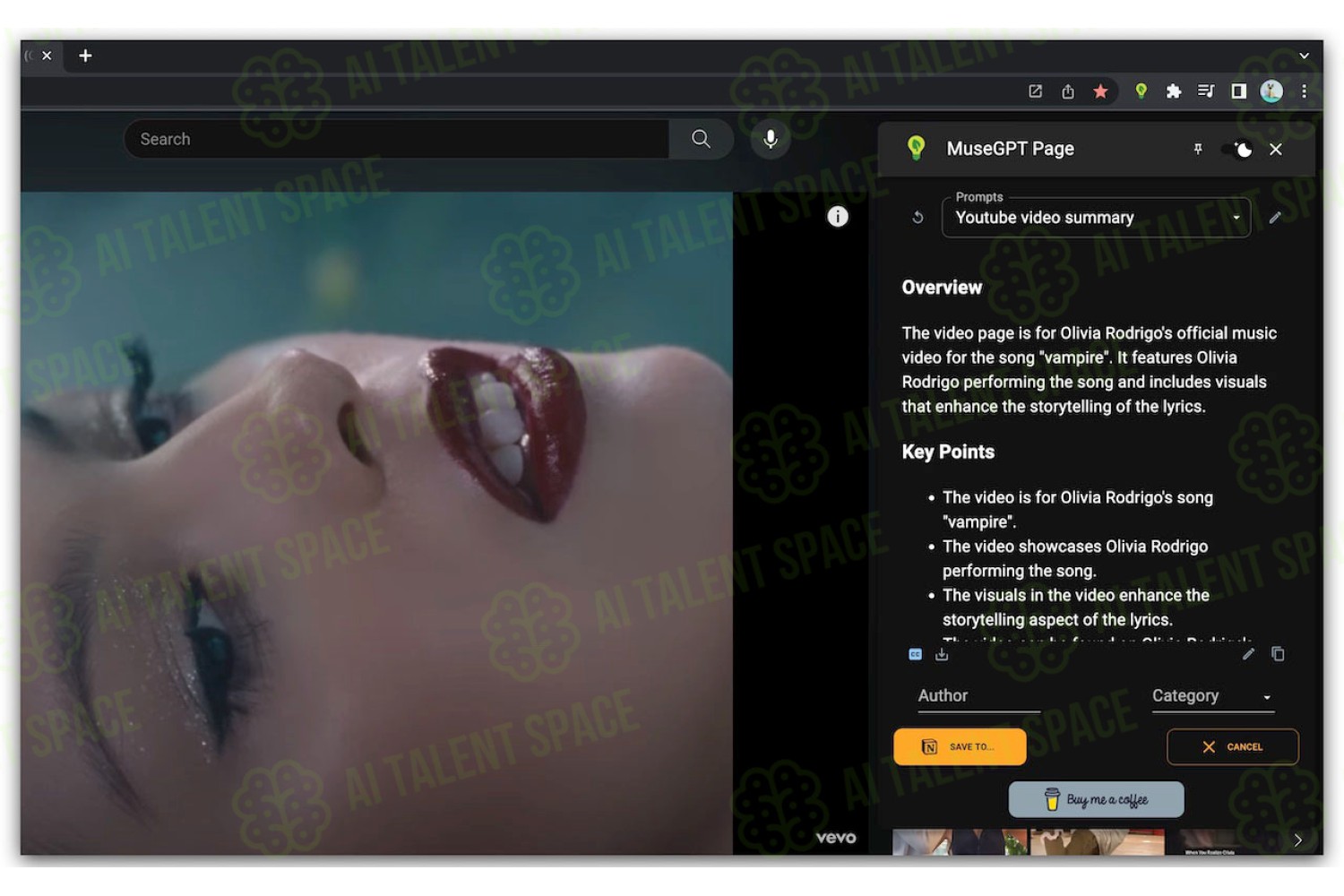Open the Extensions puzzle icon
This screenshot has width=1344, height=896.
point(1173,91)
